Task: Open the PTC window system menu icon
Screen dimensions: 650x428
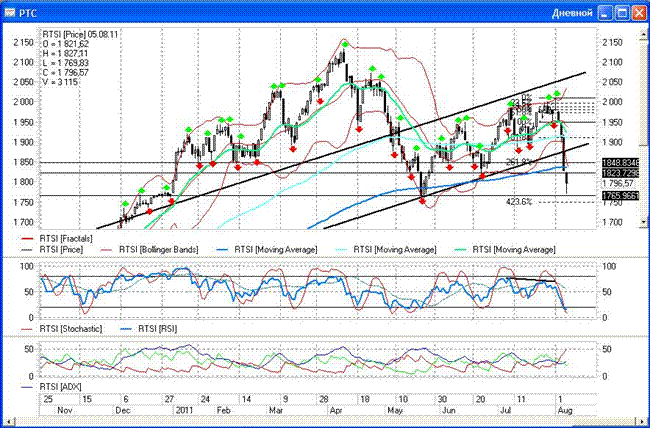Action: [x=9, y=13]
